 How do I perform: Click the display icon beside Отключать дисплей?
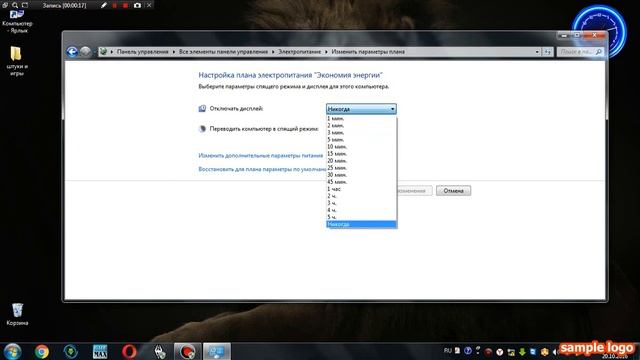pos(202,109)
